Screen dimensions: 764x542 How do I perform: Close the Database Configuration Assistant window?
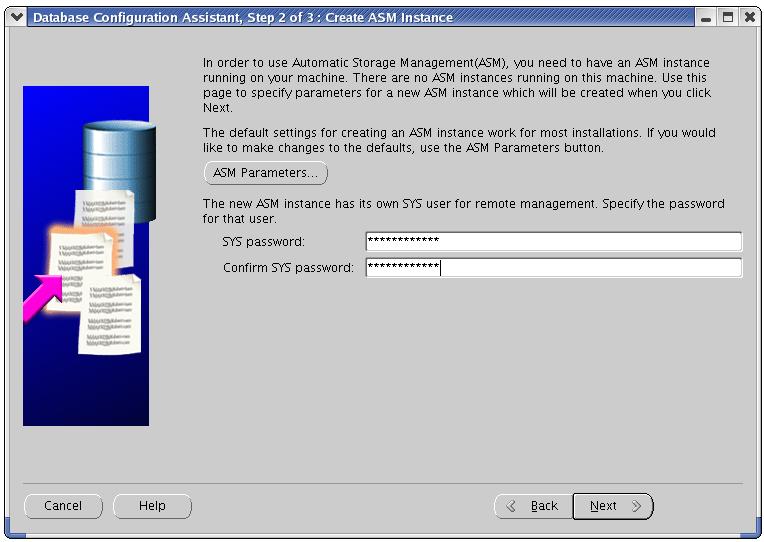[748, 17]
